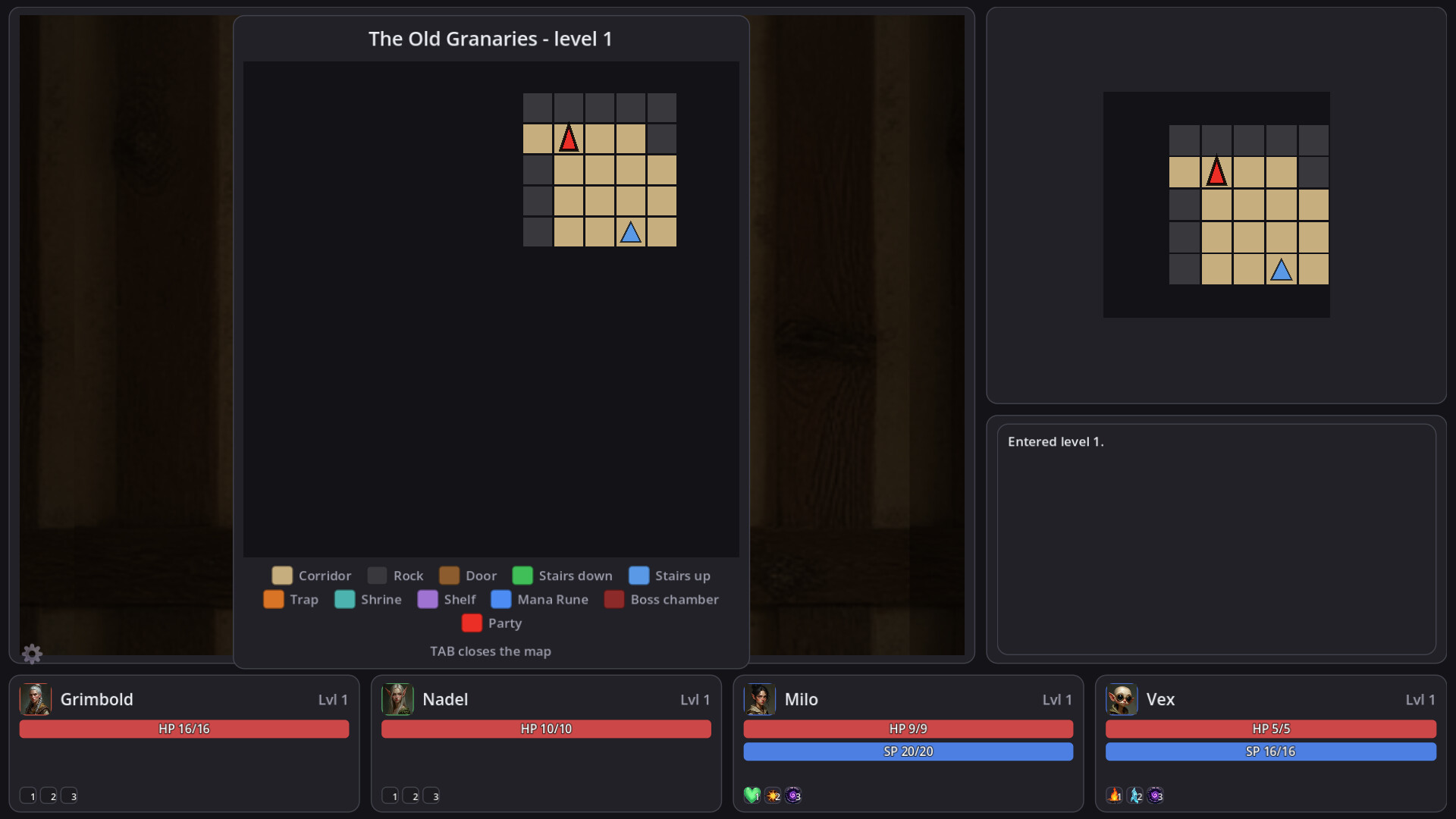This screenshot has width=1456, height=819.
Task: Click the Mana Rune legend swatch
Action: pyautogui.click(x=500, y=599)
